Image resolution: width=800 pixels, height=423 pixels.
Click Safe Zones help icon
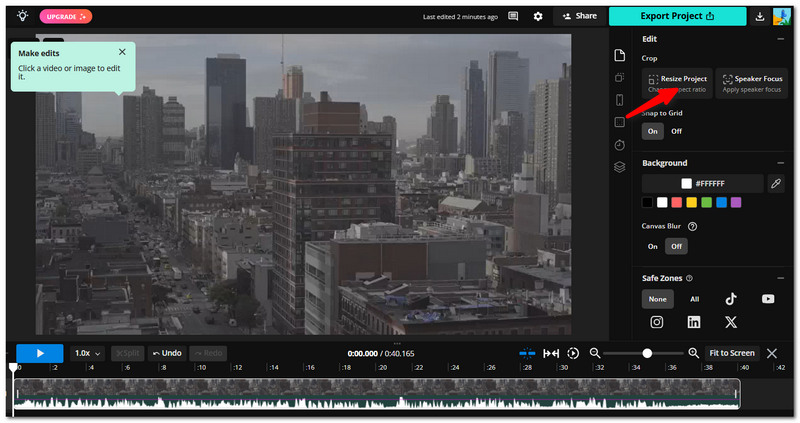(689, 278)
